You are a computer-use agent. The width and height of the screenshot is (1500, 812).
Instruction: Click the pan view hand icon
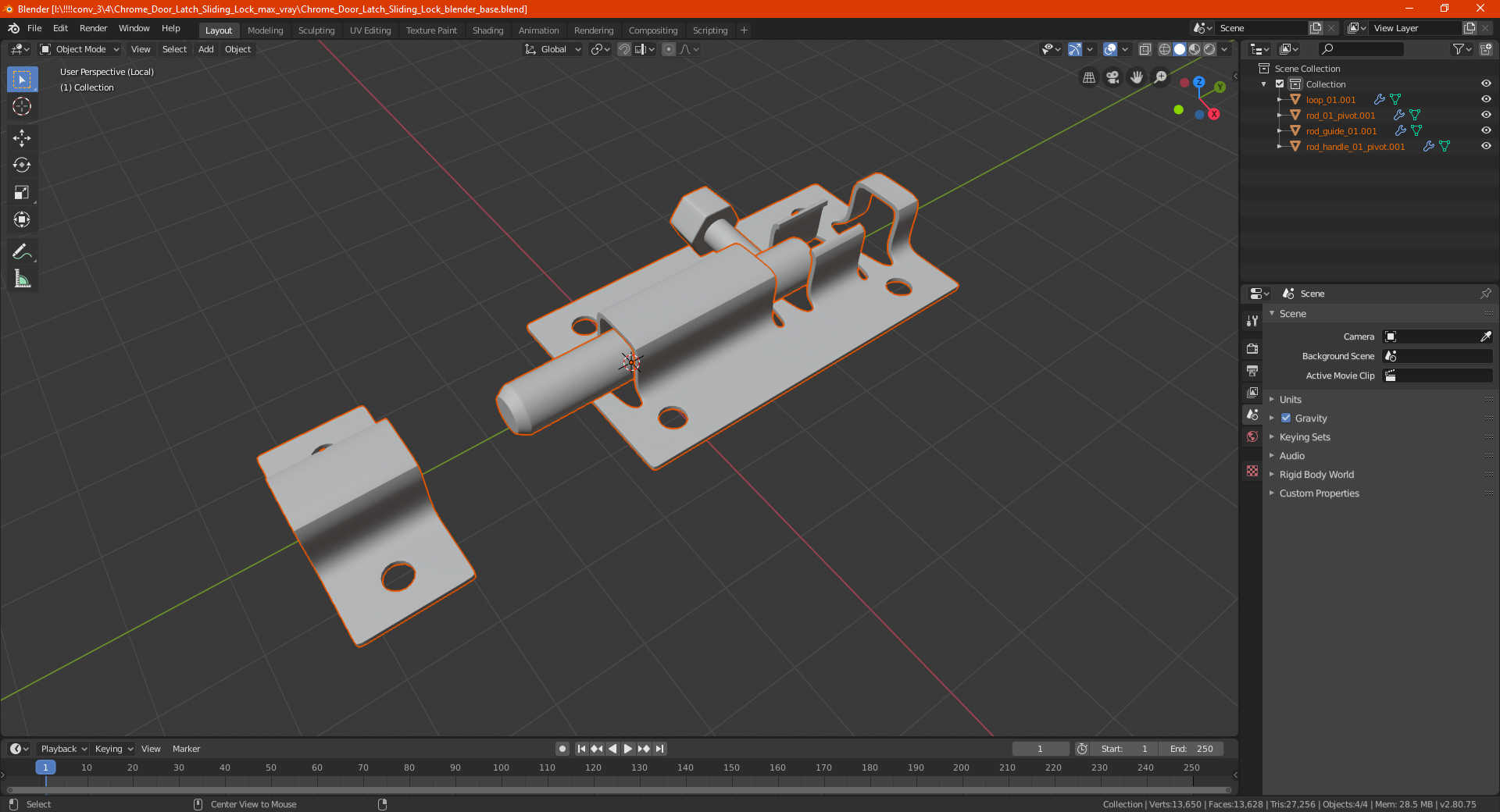coord(1137,77)
